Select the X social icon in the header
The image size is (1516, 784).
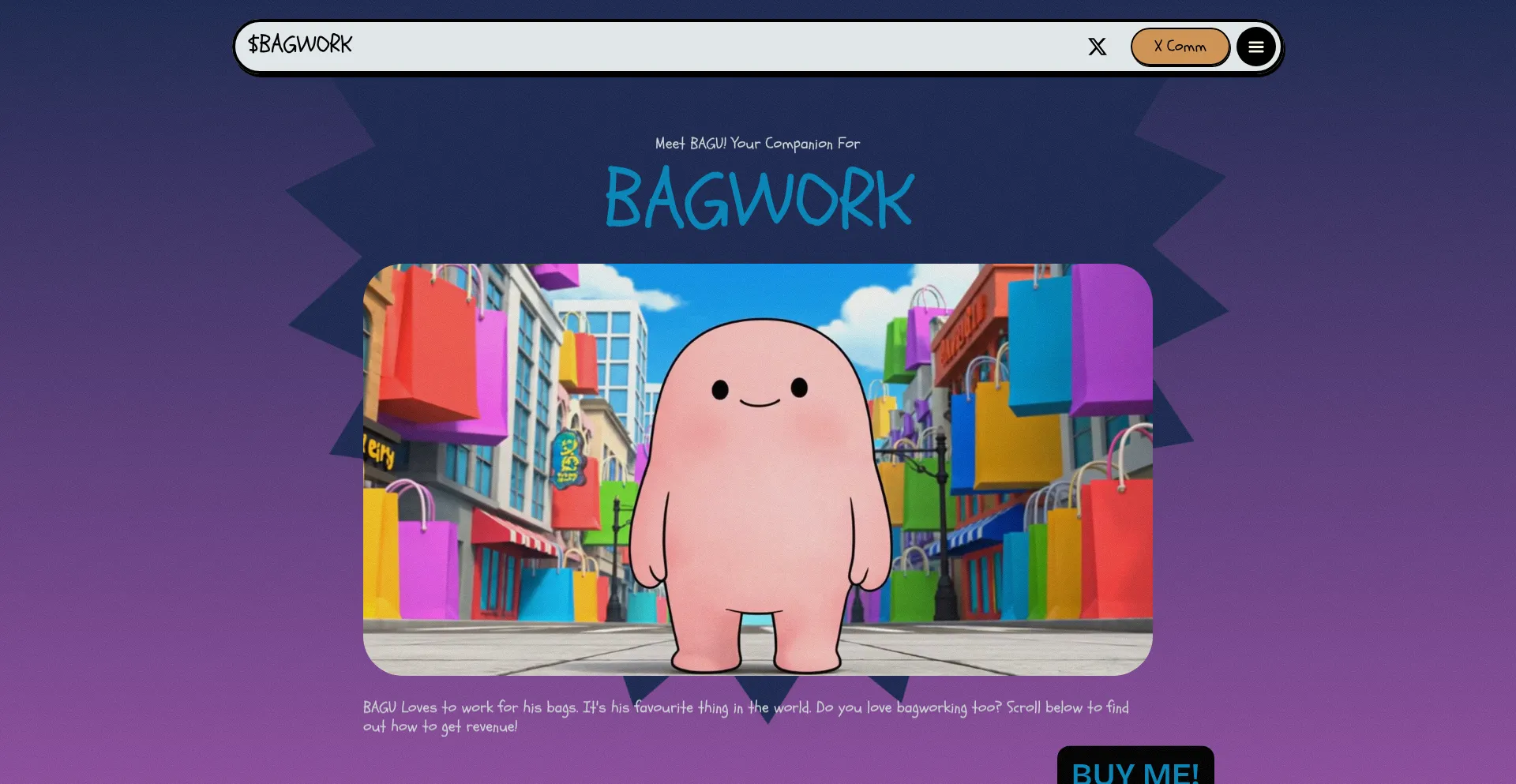click(x=1098, y=47)
